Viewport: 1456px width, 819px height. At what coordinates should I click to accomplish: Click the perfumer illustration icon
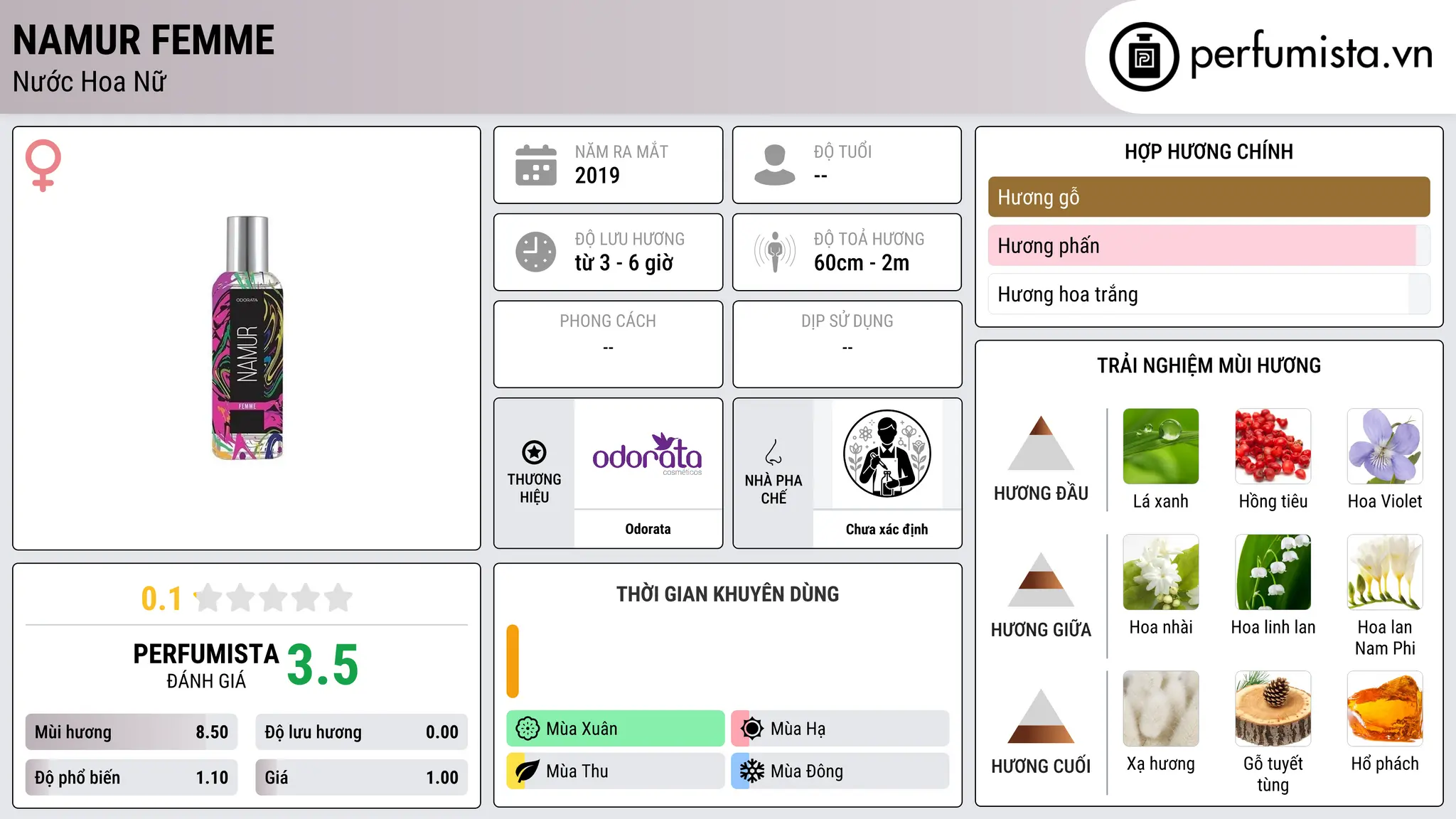[887, 454]
